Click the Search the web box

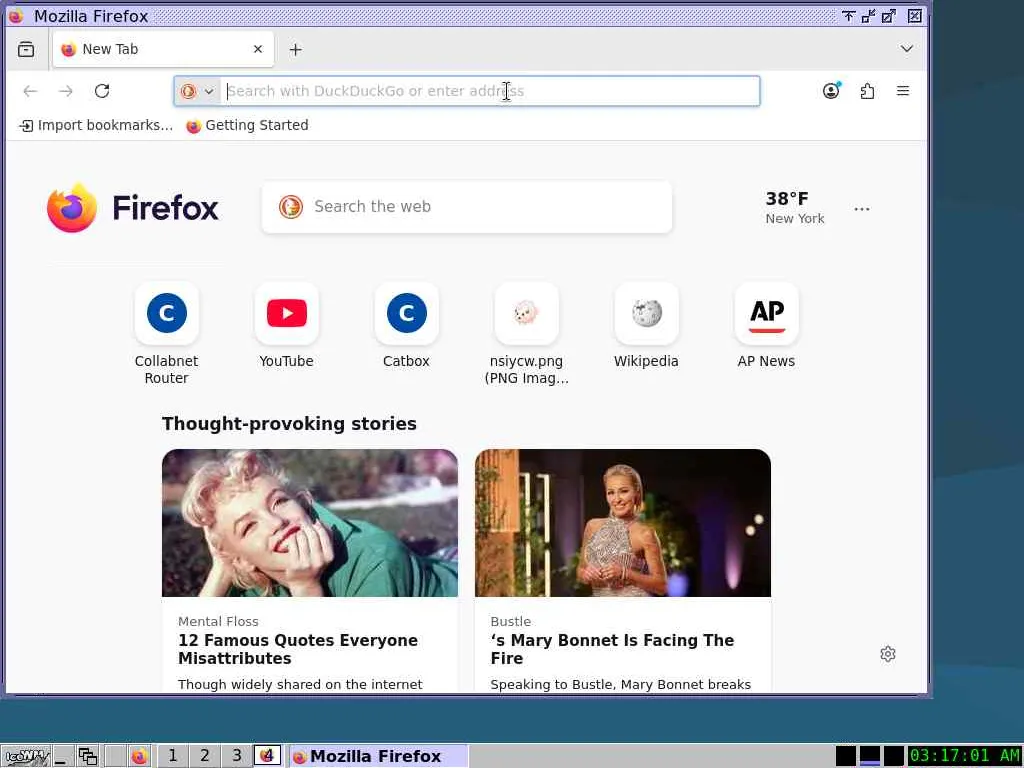(x=466, y=207)
